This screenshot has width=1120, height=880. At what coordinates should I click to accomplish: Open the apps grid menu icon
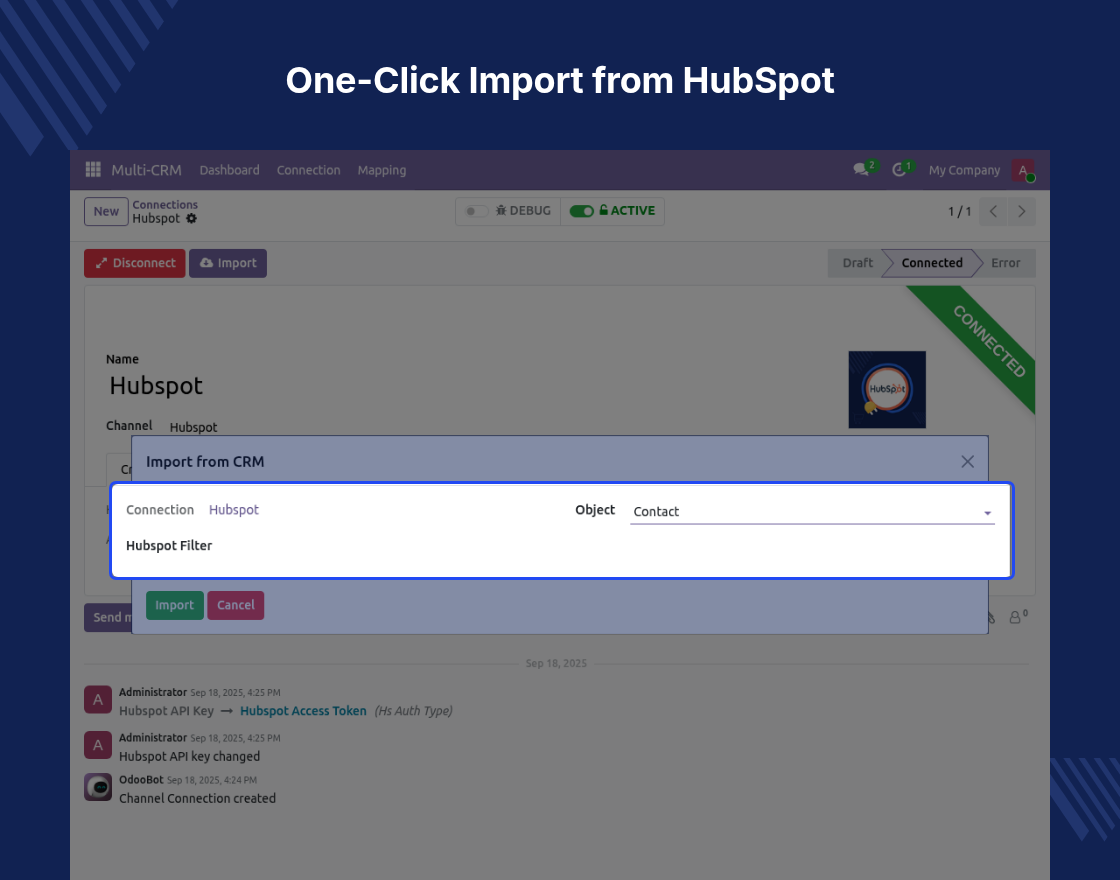coord(93,170)
